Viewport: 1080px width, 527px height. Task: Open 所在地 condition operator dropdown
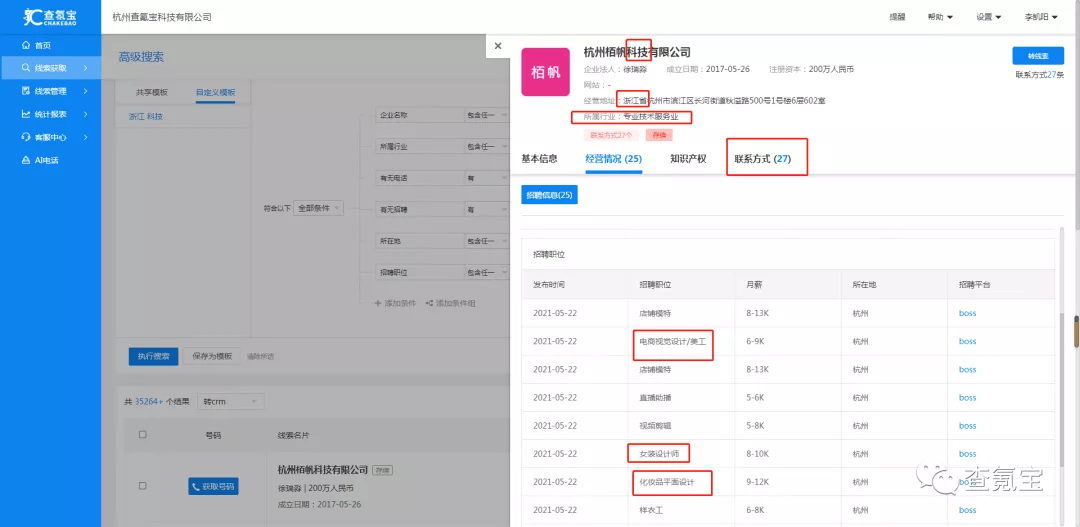click(x=486, y=241)
